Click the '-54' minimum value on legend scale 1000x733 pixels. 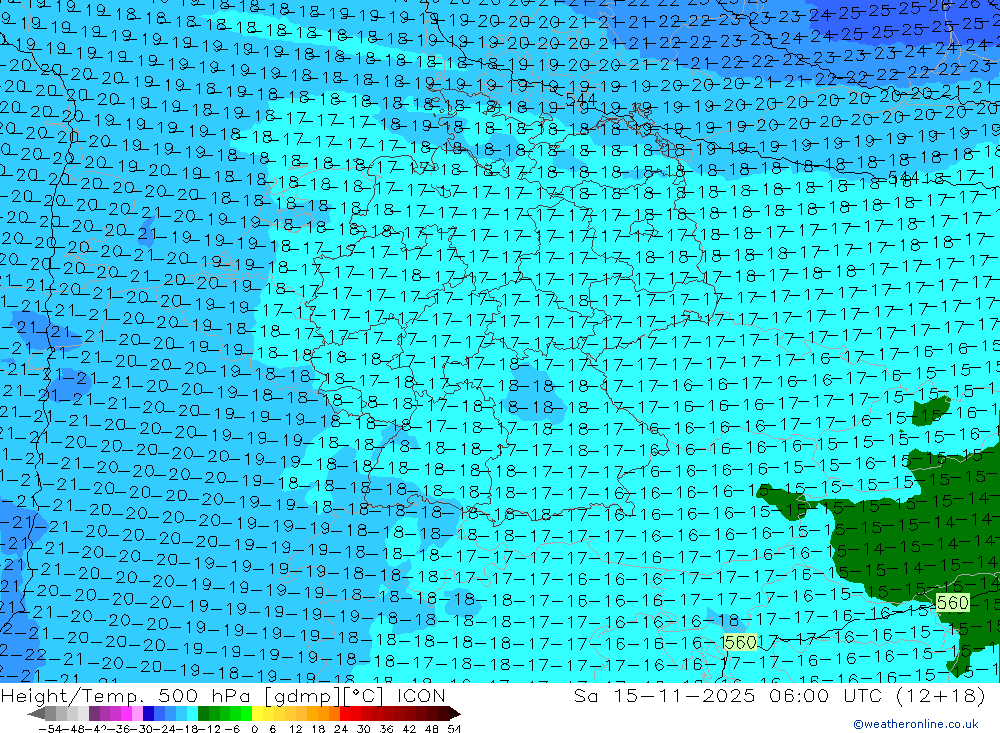point(50,729)
